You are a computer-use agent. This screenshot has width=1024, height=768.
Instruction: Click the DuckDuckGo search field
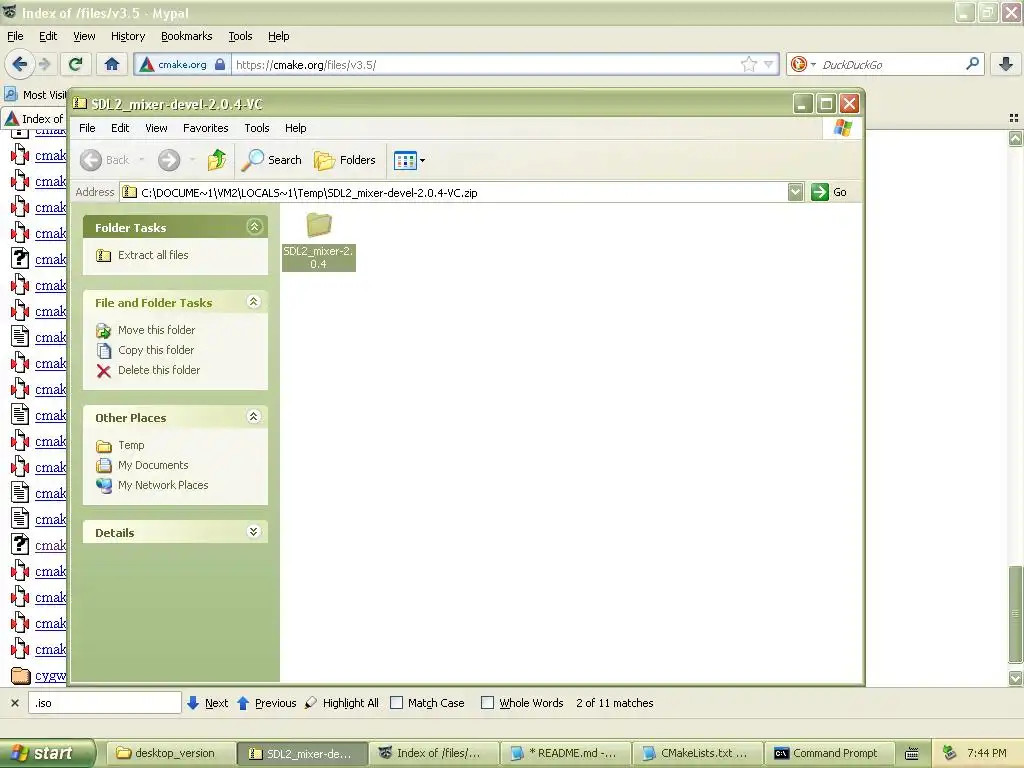click(x=891, y=65)
